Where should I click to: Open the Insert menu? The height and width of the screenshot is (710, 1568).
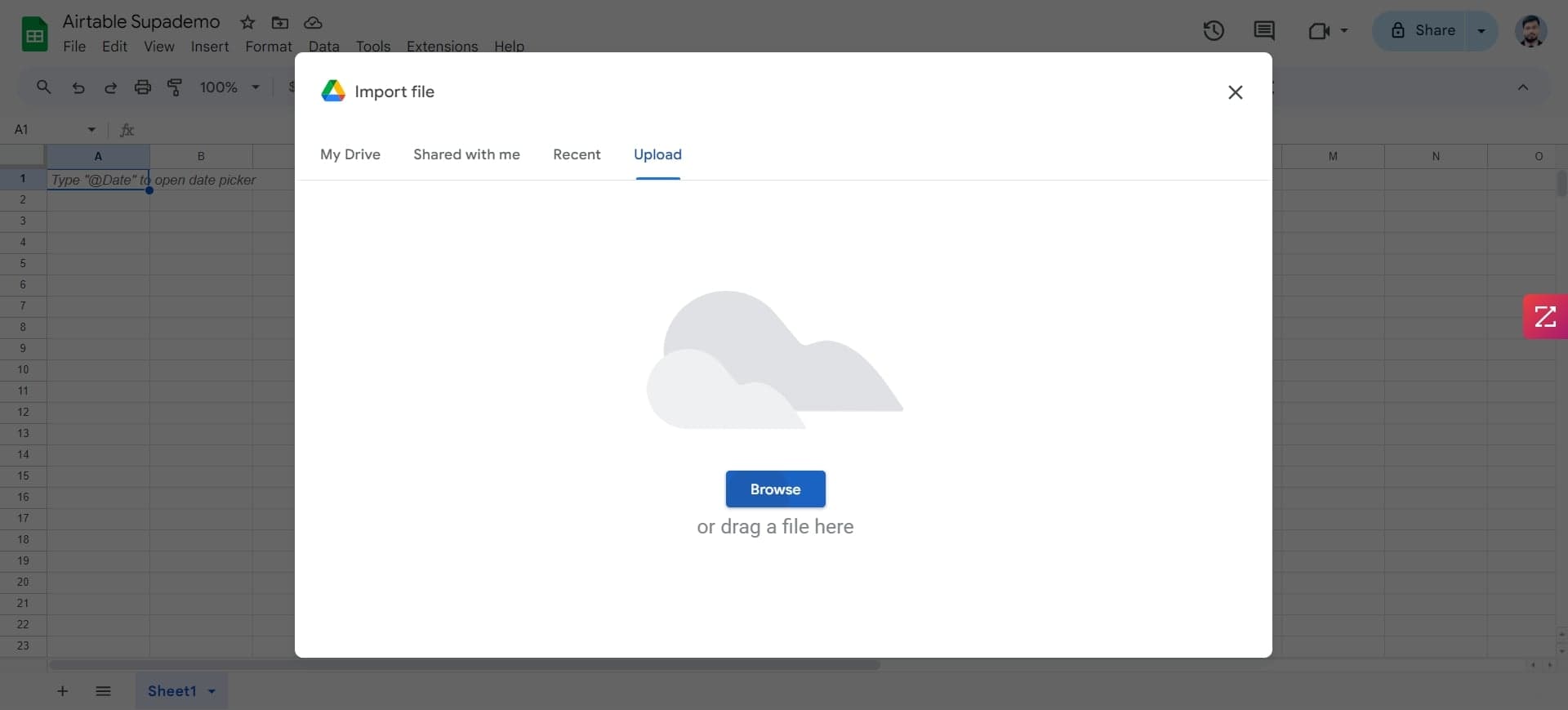pyautogui.click(x=210, y=47)
